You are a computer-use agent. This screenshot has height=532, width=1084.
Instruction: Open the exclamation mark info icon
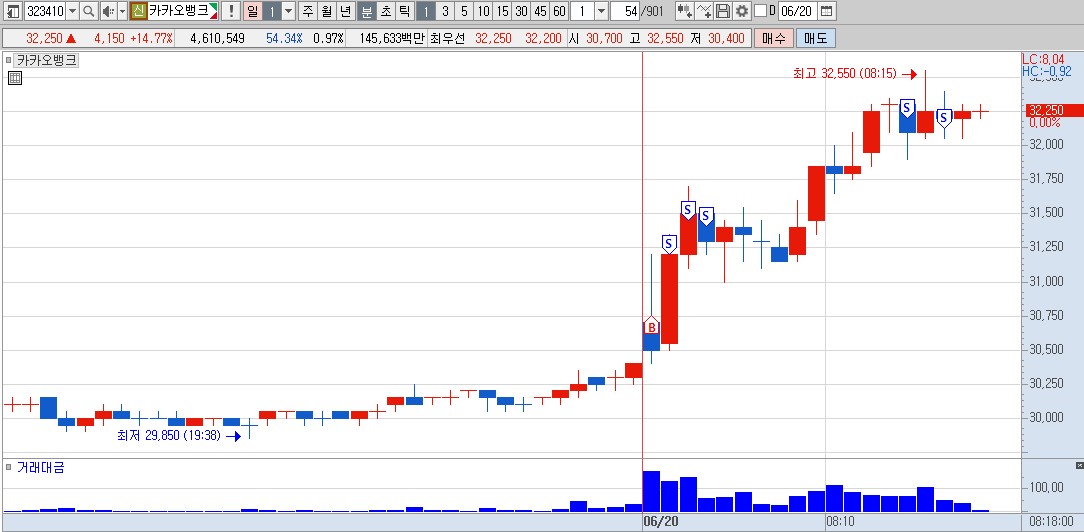pos(230,11)
